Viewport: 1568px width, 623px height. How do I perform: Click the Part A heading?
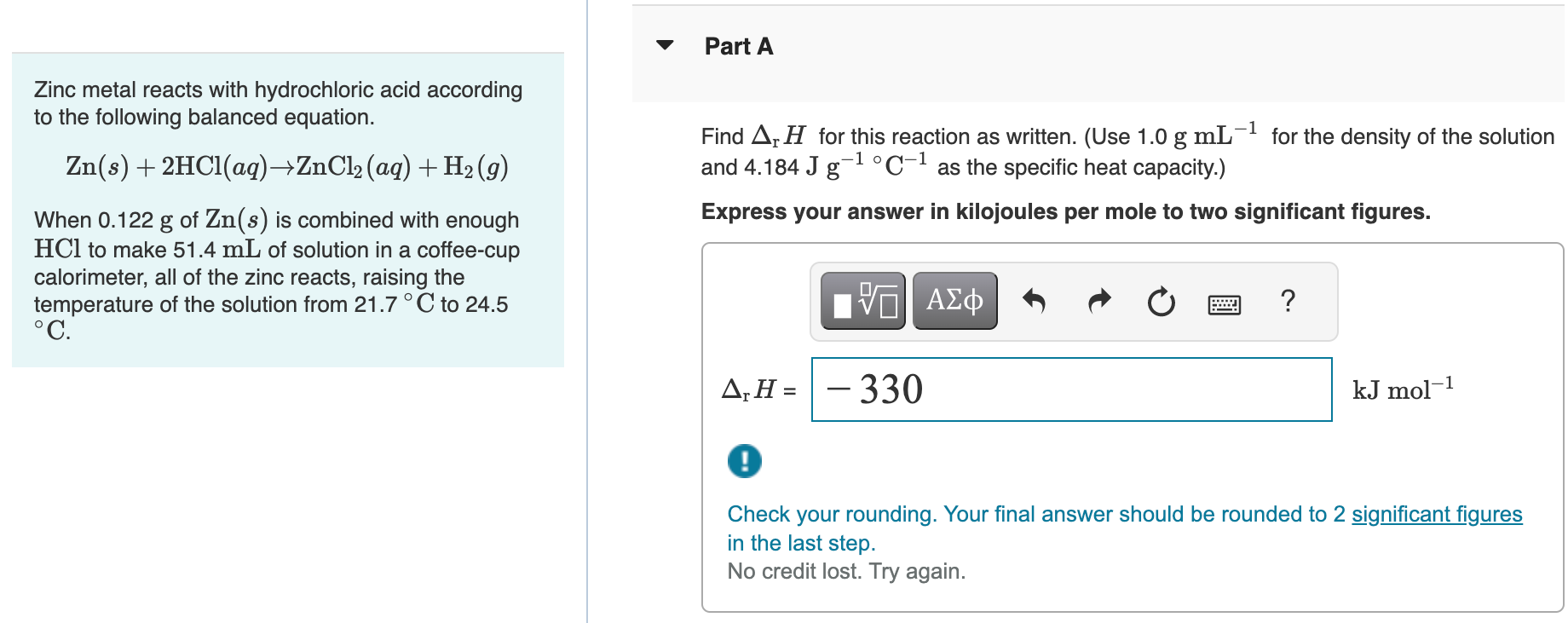tap(737, 47)
